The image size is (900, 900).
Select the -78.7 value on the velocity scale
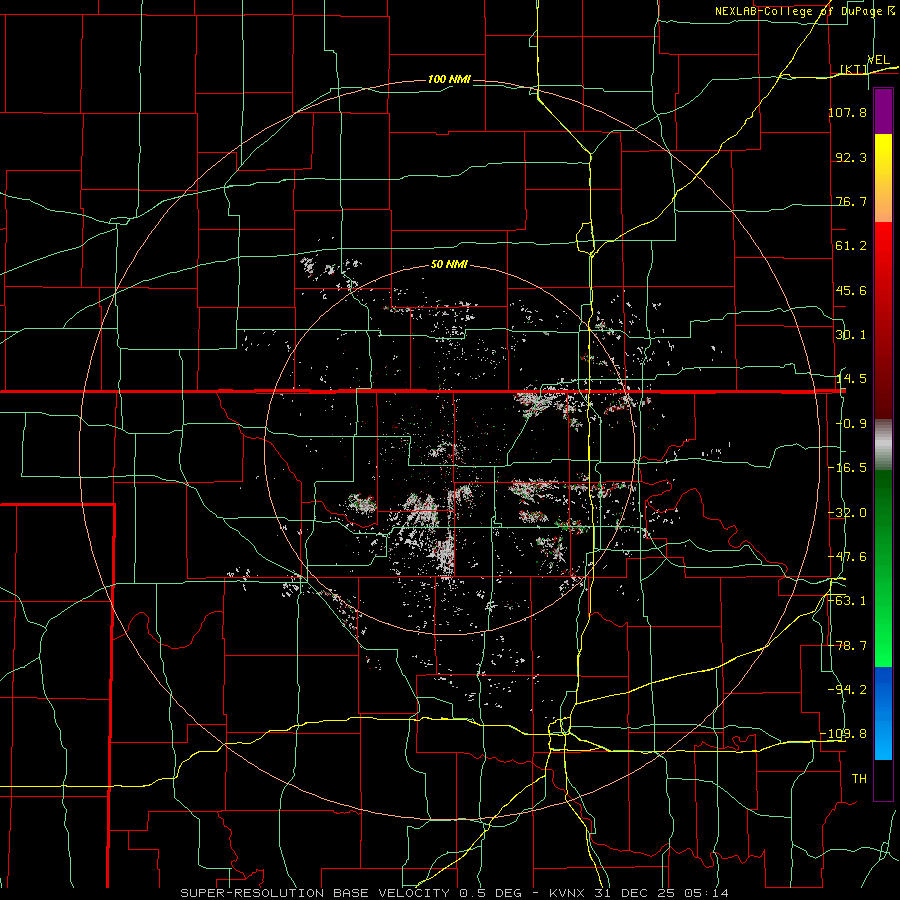847,646
